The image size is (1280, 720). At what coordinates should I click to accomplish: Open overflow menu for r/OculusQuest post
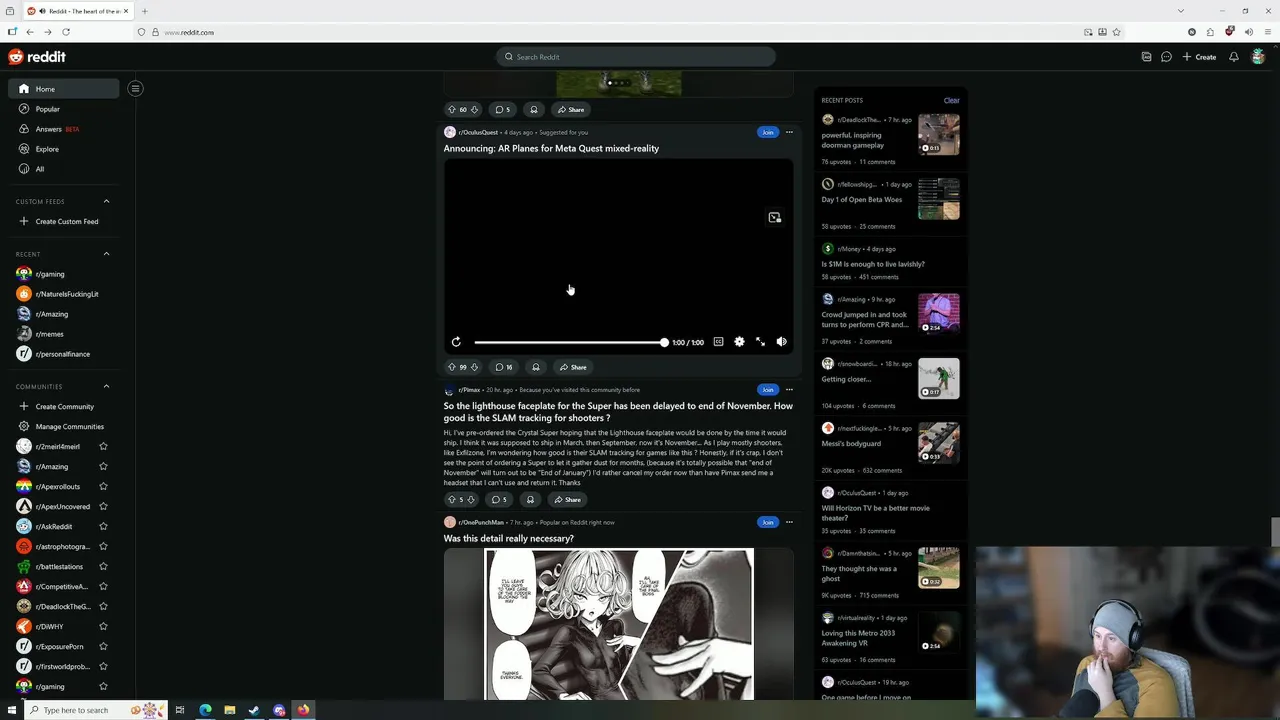click(x=789, y=132)
